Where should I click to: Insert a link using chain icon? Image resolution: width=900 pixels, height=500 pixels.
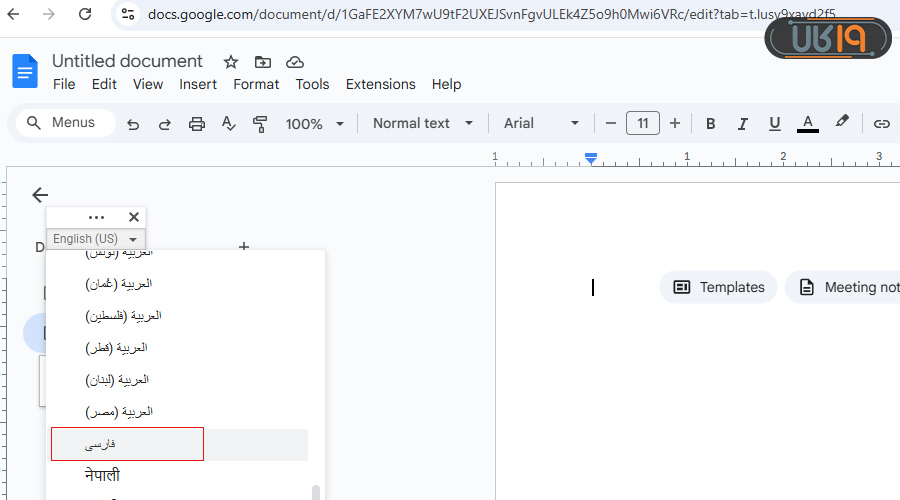click(881, 124)
